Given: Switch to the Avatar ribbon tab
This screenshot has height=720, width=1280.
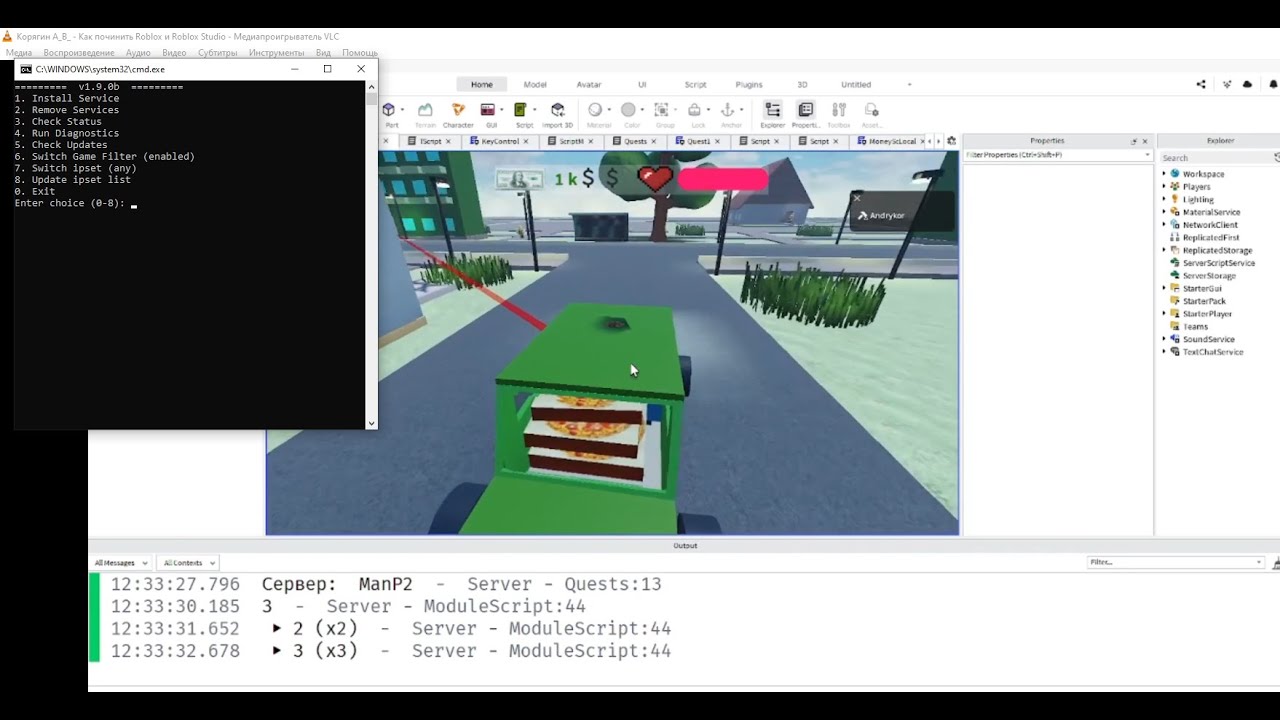Looking at the screenshot, I should (x=589, y=85).
